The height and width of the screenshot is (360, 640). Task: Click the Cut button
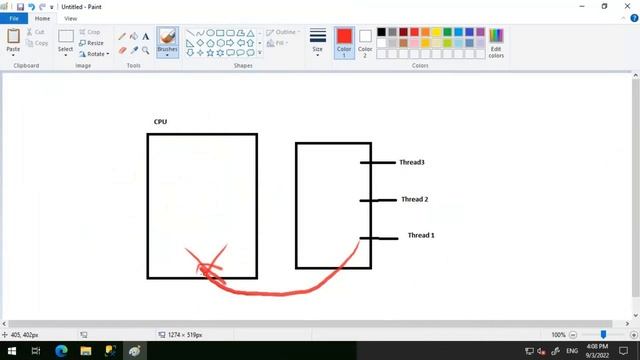click(x=36, y=32)
